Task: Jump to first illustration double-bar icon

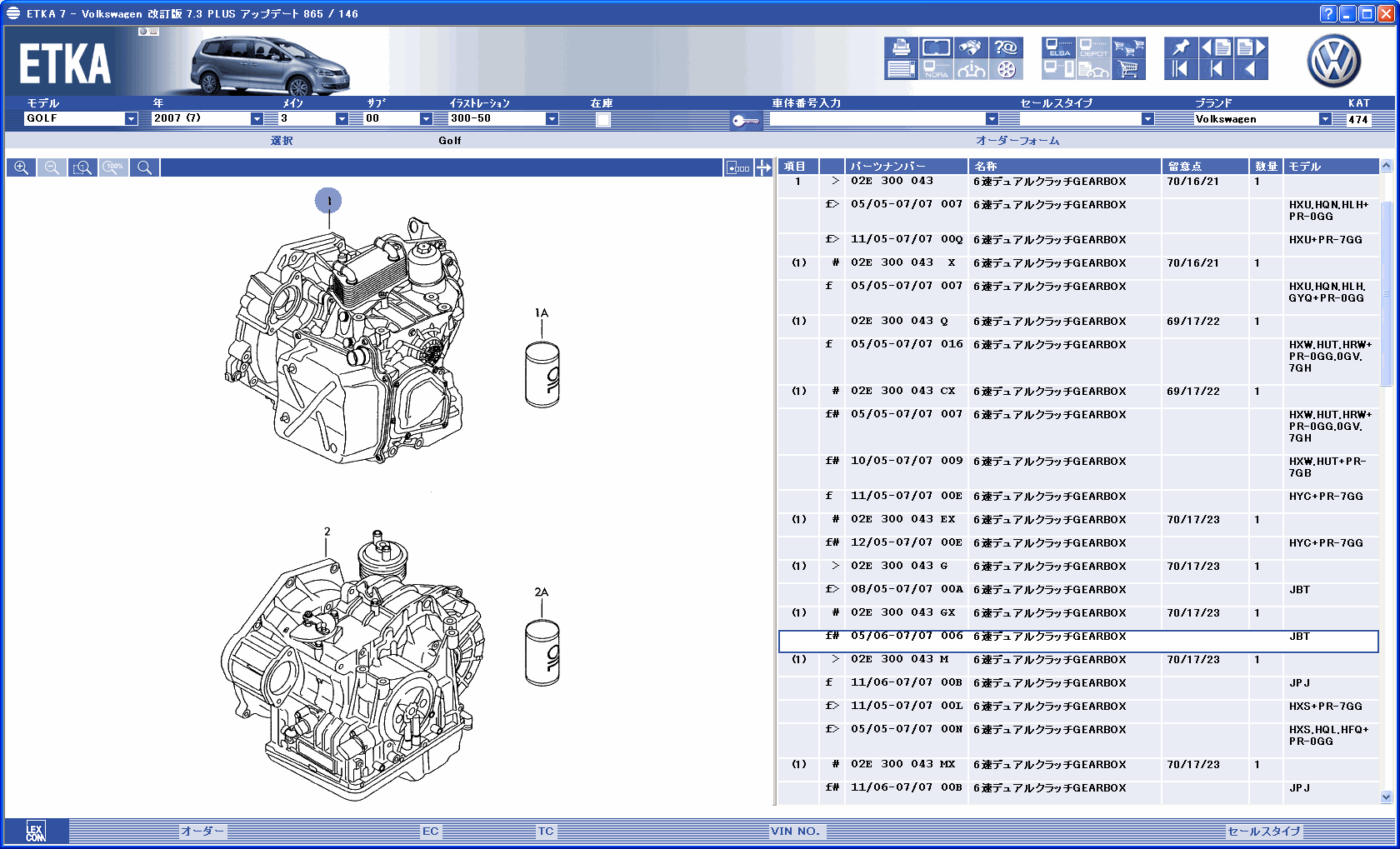Action: coord(1181,69)
